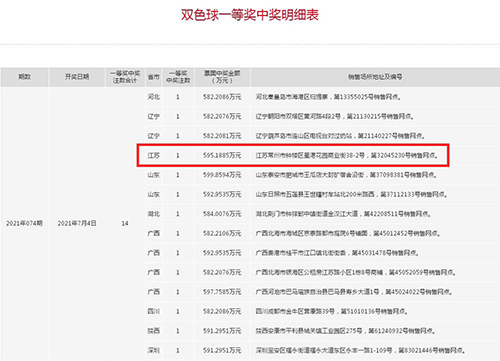Click the 省市 column header
Image resolution: width=500 pixels, height=361 pixels.
coord(154,77)
